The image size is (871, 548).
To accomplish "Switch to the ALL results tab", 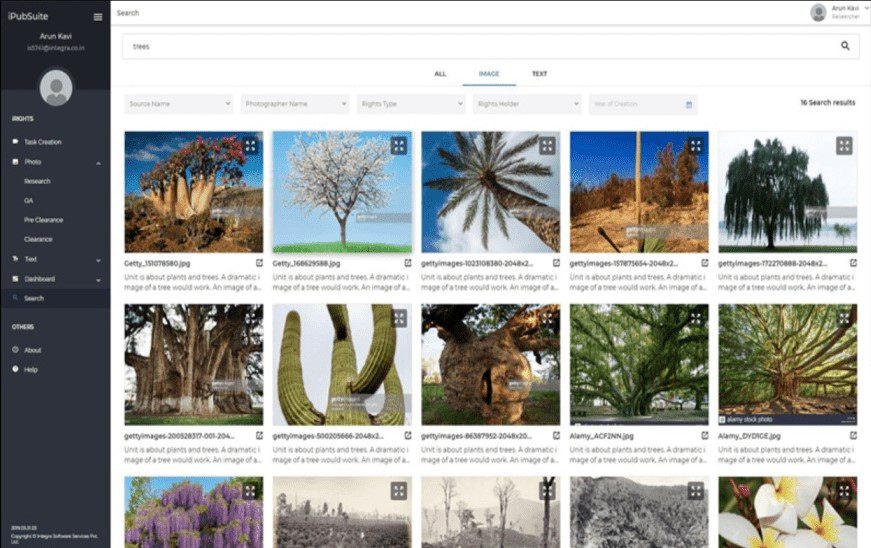I will [440, 74].
